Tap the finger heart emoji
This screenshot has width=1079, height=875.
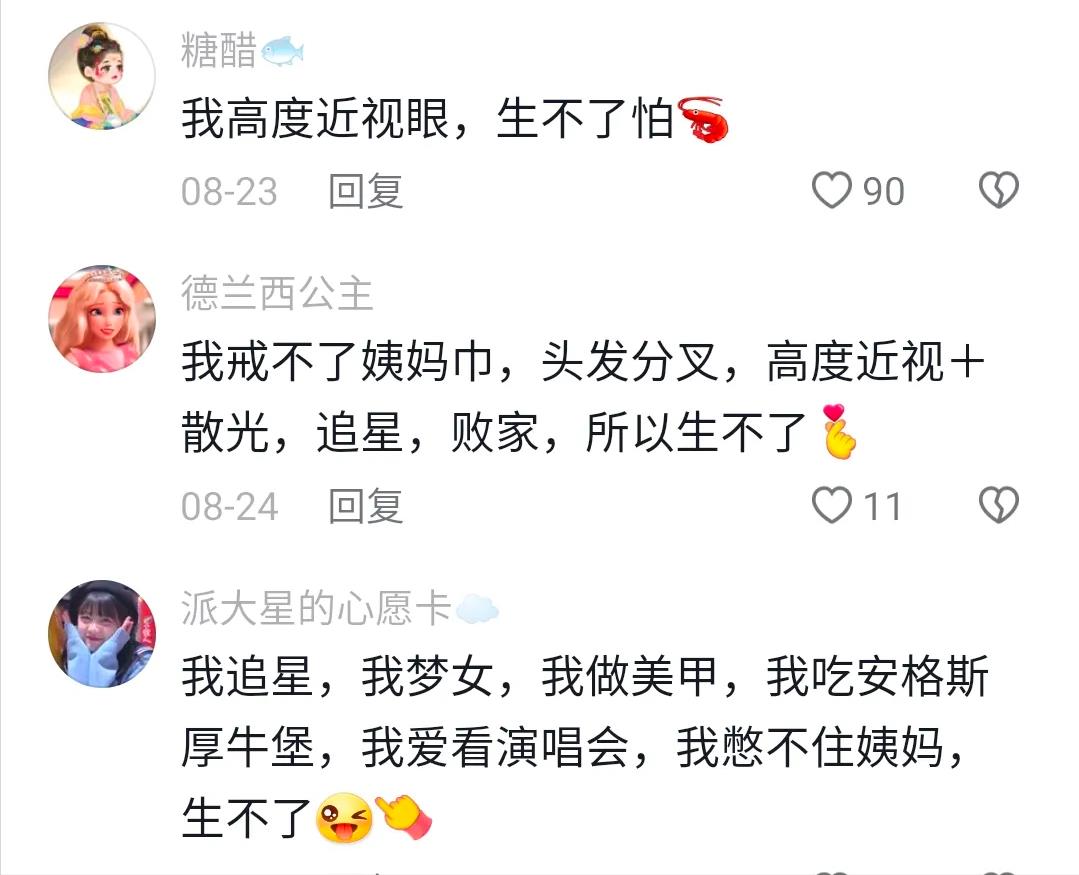tap(839, 431)
